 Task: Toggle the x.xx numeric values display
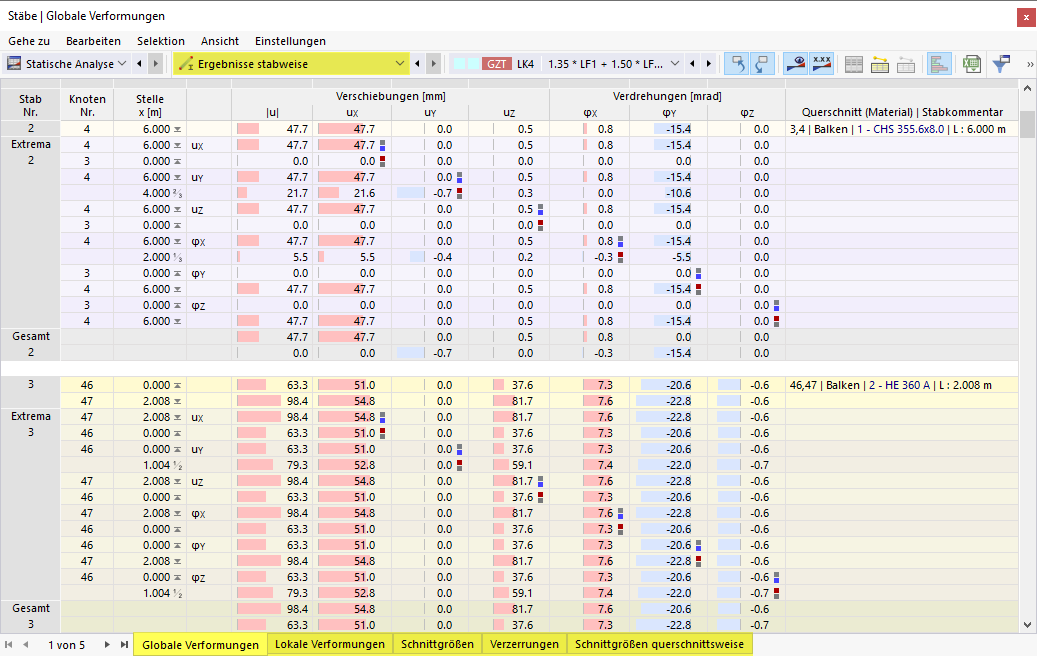[822, 64]
